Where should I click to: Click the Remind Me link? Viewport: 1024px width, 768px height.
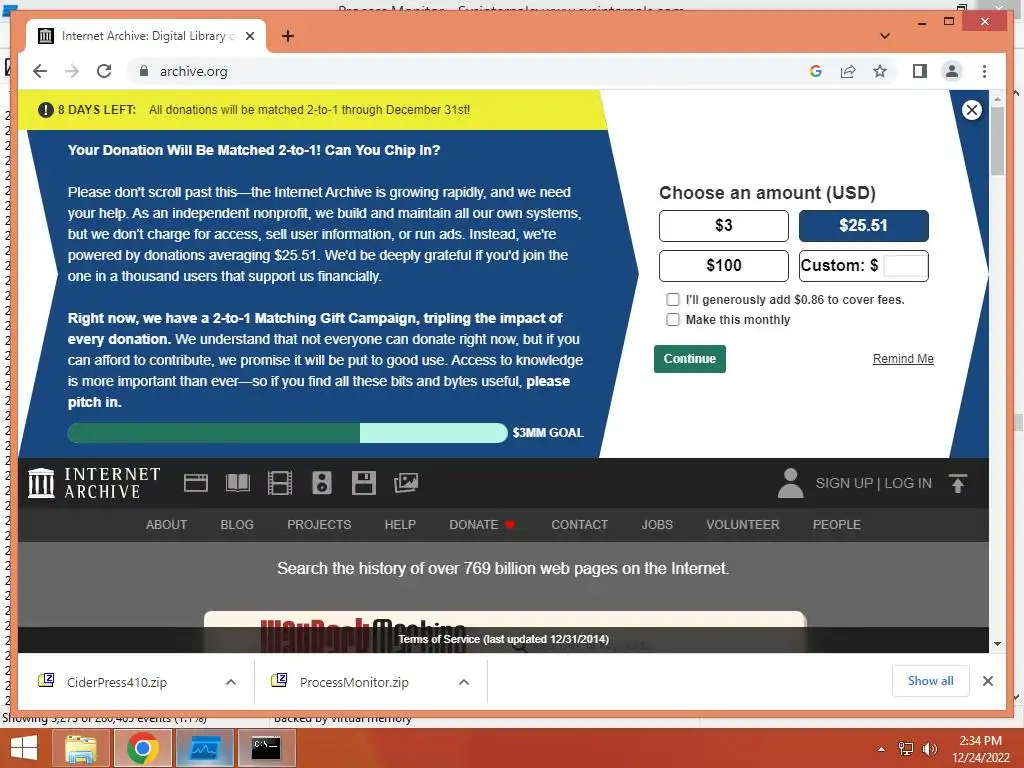(x=903, y=359)
